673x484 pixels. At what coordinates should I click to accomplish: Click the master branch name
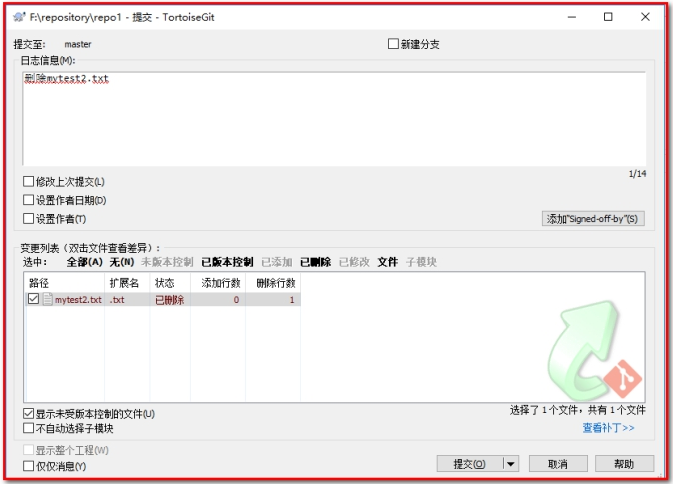[78, 44]
